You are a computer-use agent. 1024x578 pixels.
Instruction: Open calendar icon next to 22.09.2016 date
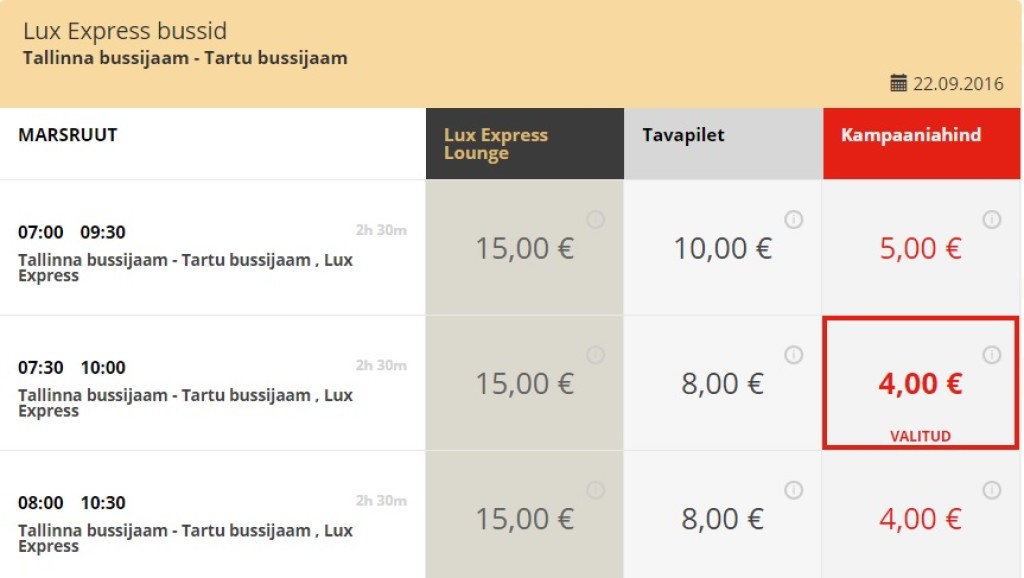click(898, 83)
